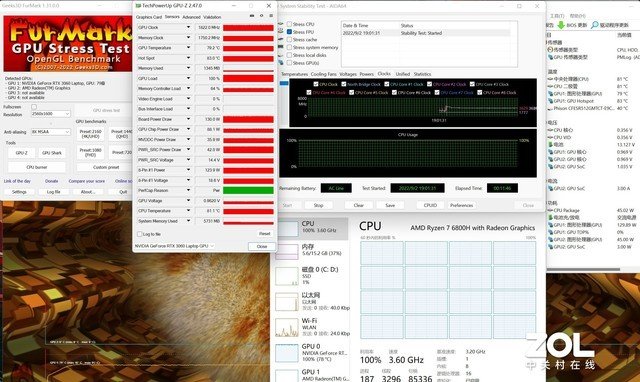Open Board Power Draw dropdown arrow
Image resolution: width=640 pixels, height=382 pixels.
click(188, 119)
